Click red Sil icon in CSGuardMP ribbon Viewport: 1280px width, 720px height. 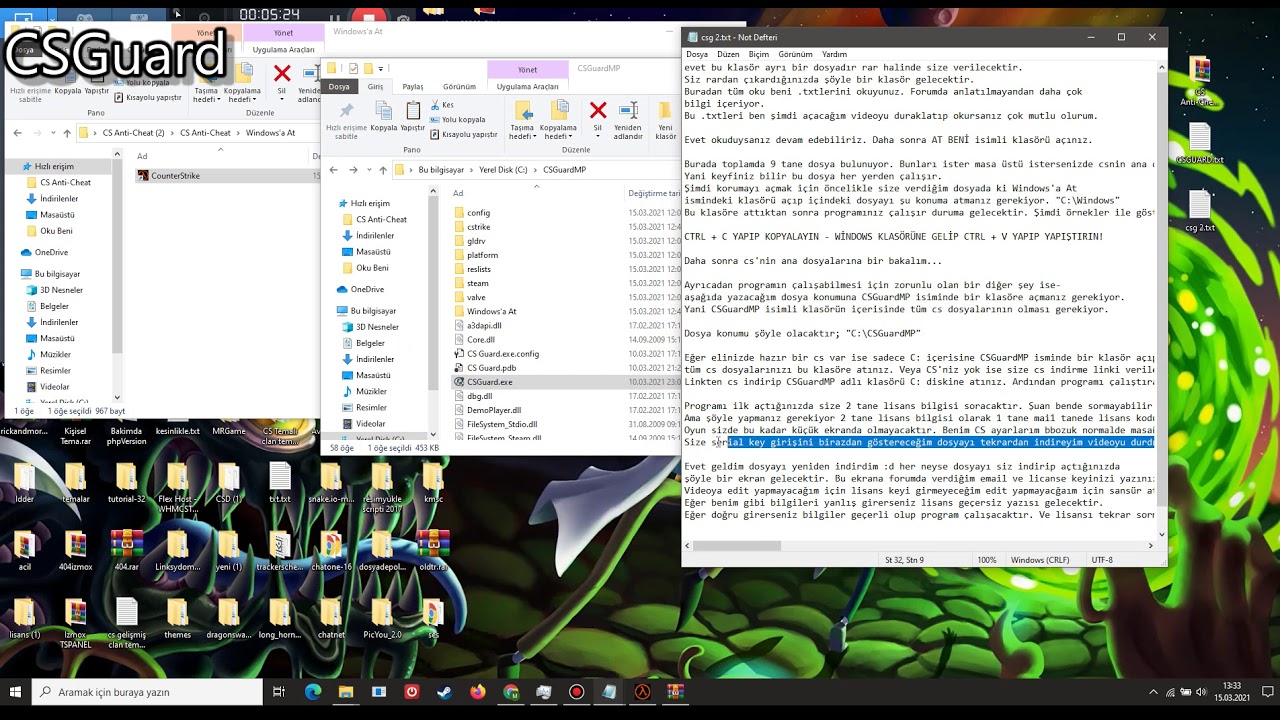pos(598,110)
